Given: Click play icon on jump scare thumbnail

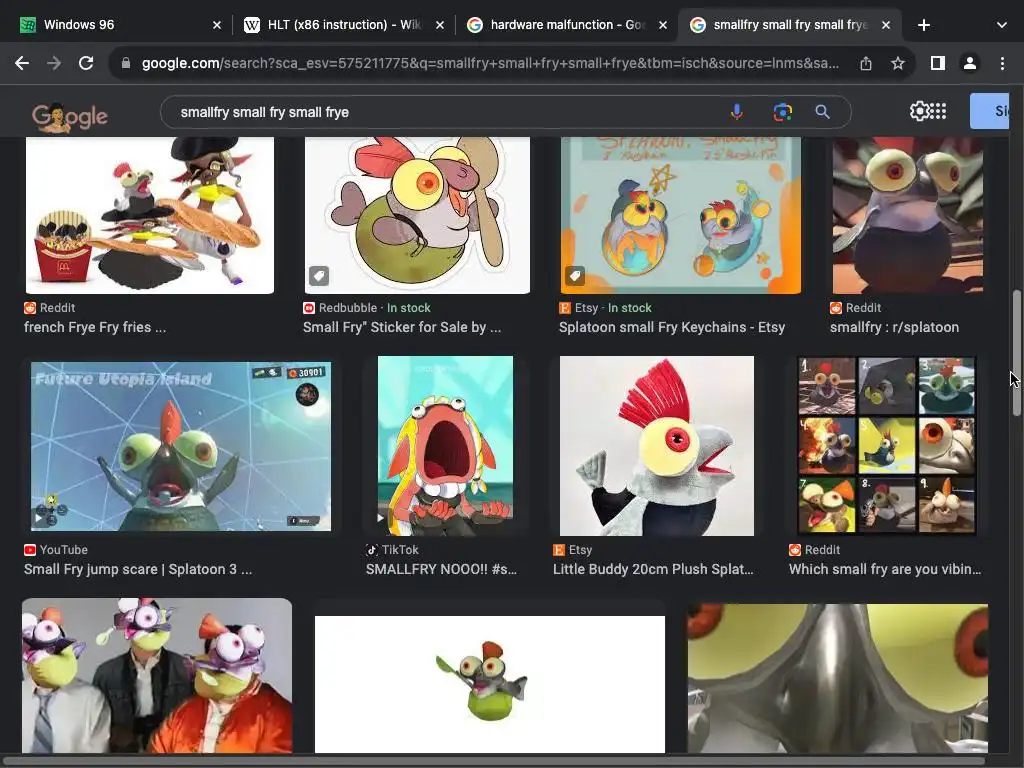Looking at the screenshot, I should point(39,518).
